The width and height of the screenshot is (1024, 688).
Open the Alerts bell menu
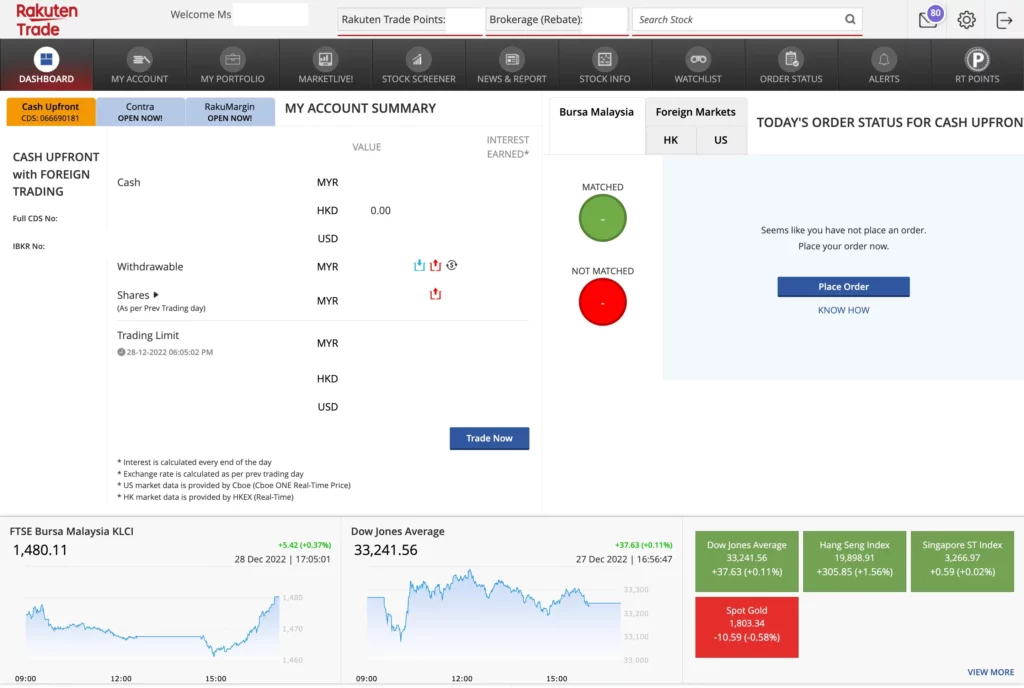pos(883,66)
